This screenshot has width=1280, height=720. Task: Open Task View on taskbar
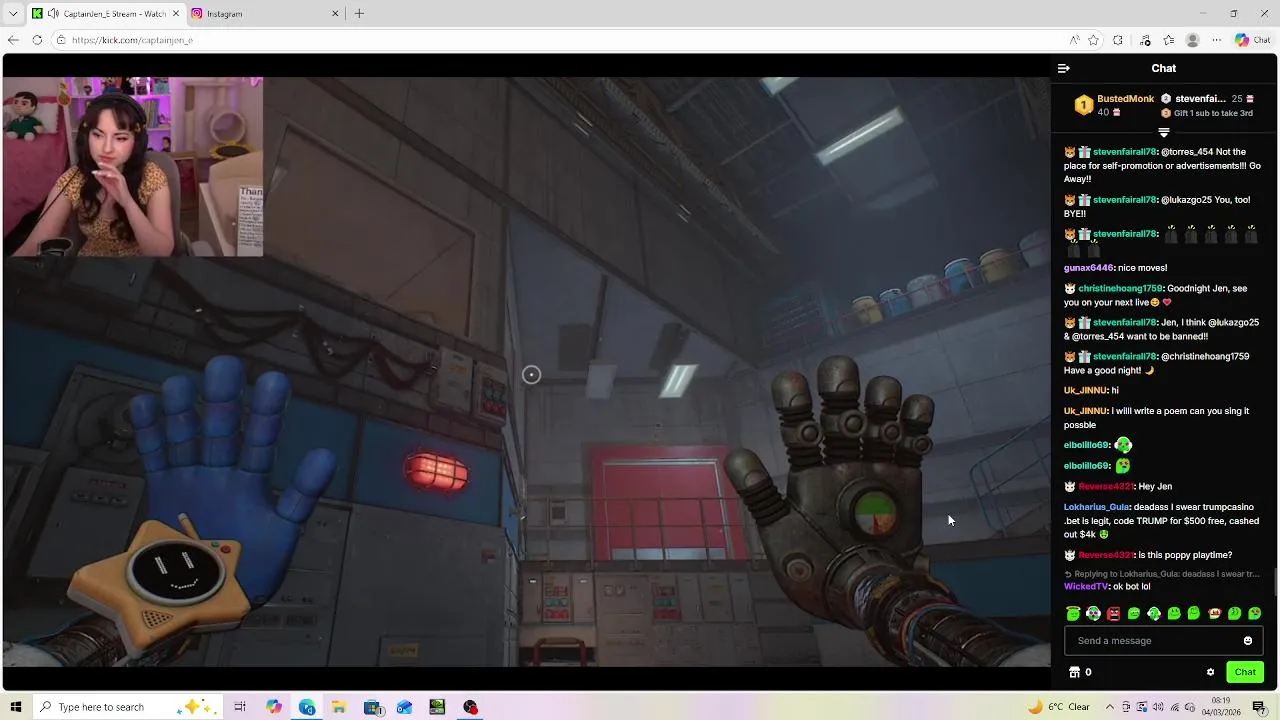point(240,707)
